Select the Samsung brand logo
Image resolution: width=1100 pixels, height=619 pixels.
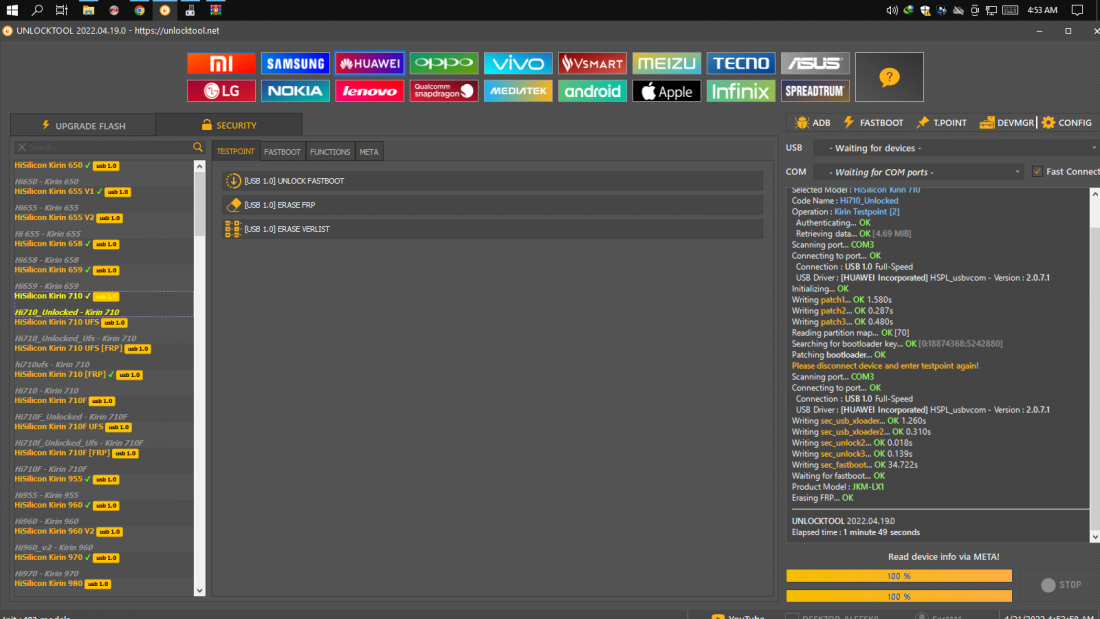click(x=295, y=63)
